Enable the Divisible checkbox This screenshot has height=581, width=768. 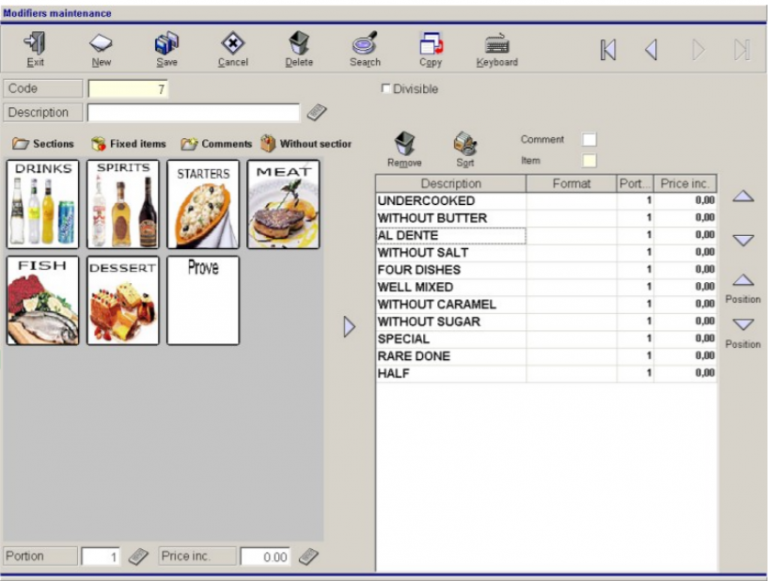coord(387,89)
